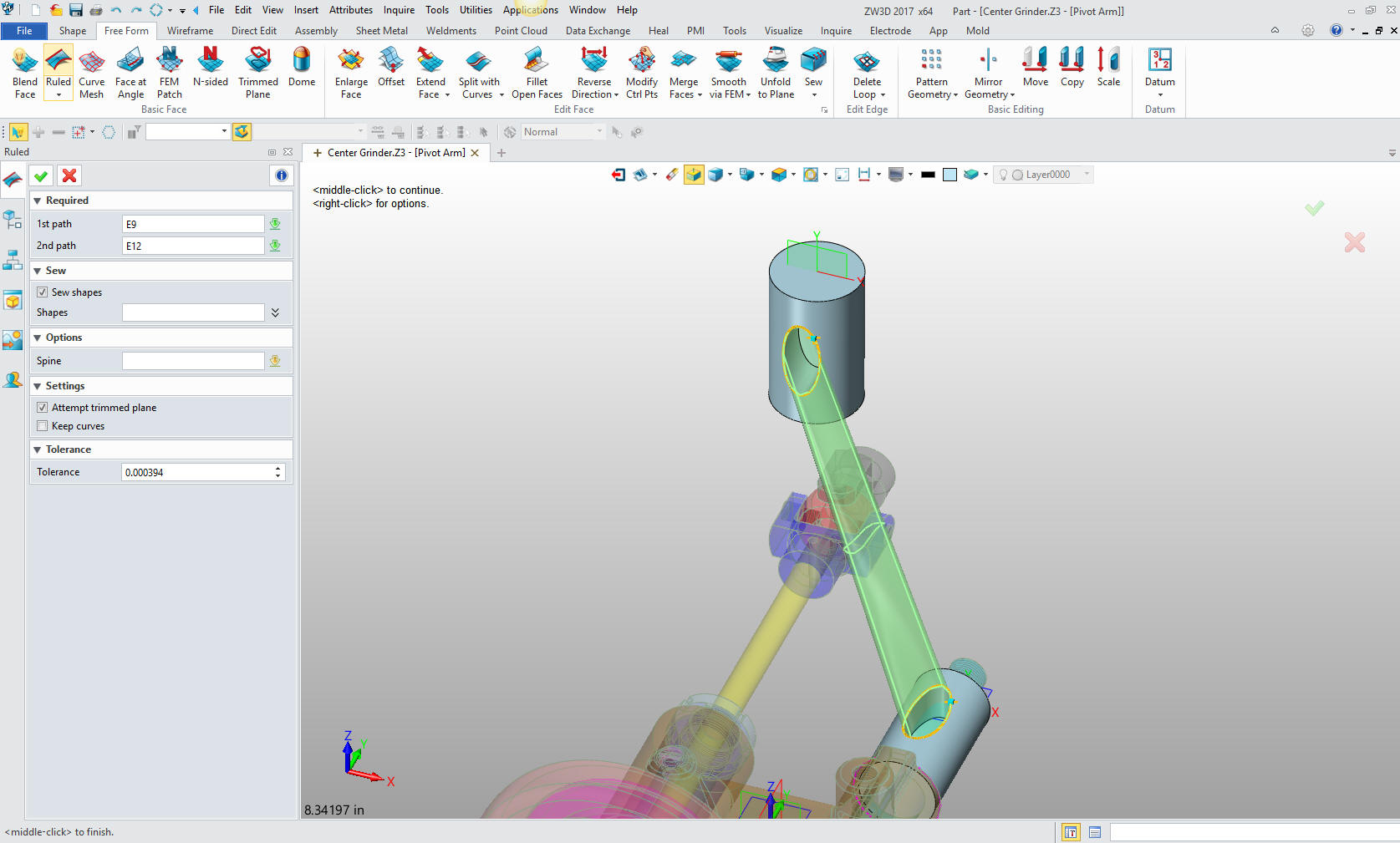Click the Copy geometry tool
This screenshot has width=1400, height=843.
[1072, 67]
